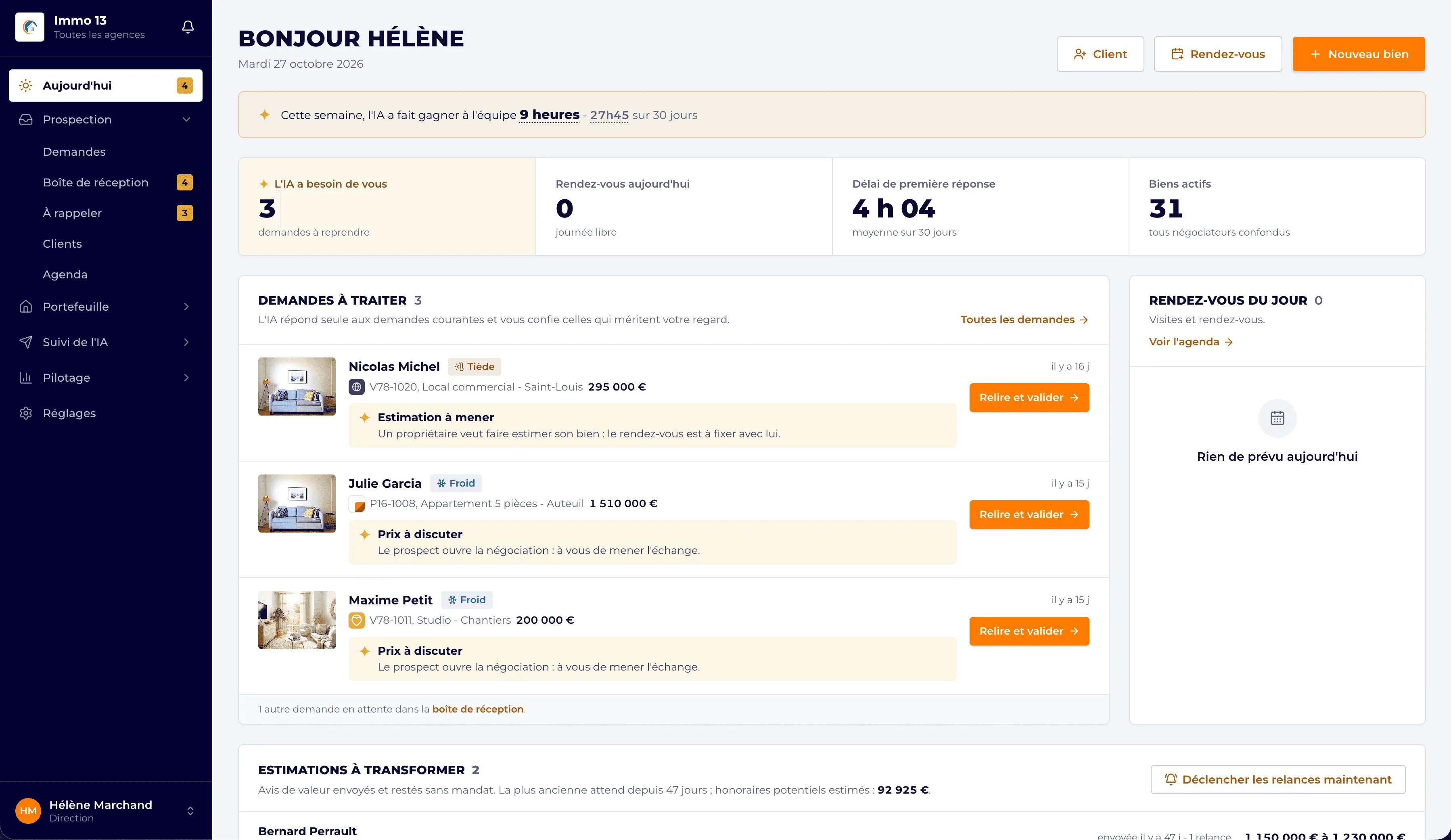Open the Hélène Marchand account switcher arrows
The height and width of the screenshot is (840, 1451).
[x=190, y=811]
